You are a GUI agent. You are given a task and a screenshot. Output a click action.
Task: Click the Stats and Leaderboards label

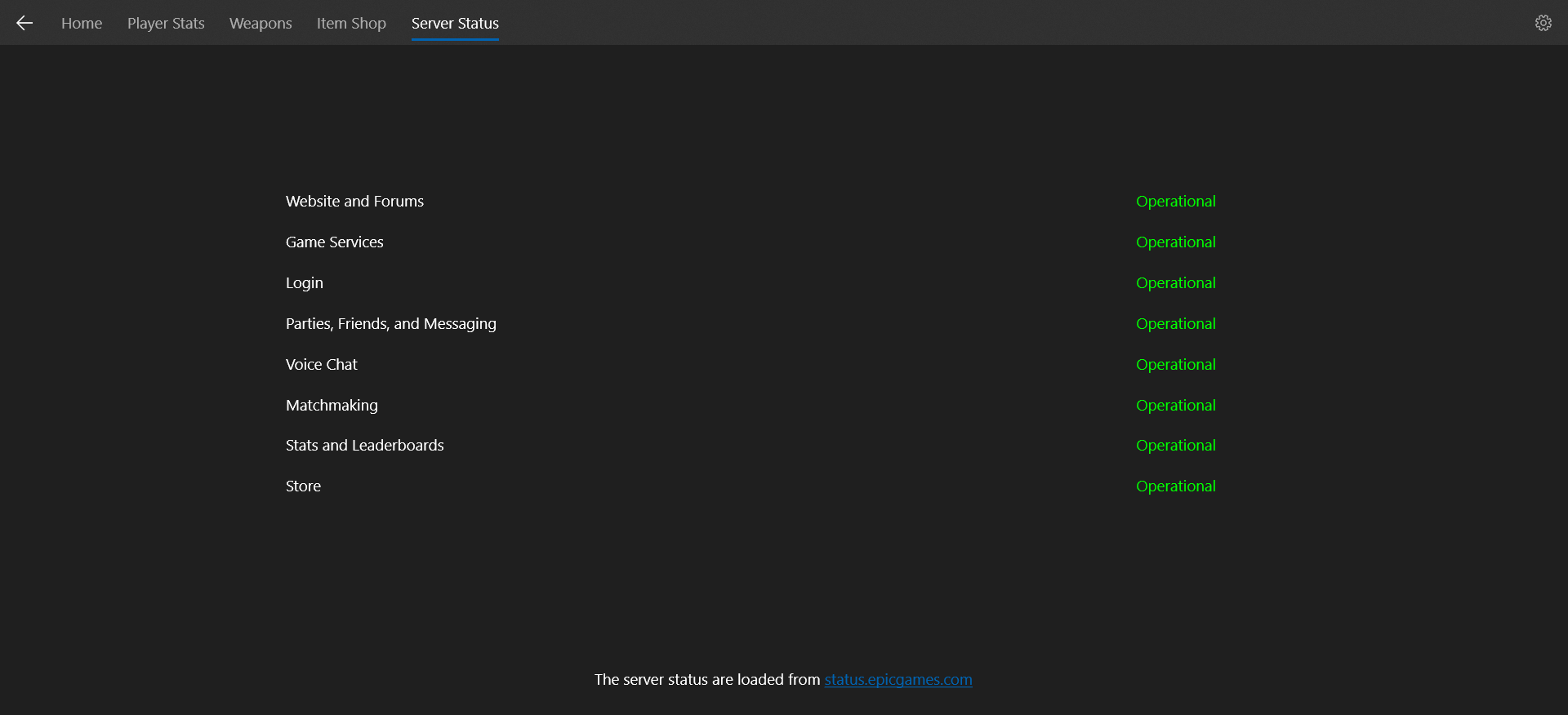click(365, 446)
